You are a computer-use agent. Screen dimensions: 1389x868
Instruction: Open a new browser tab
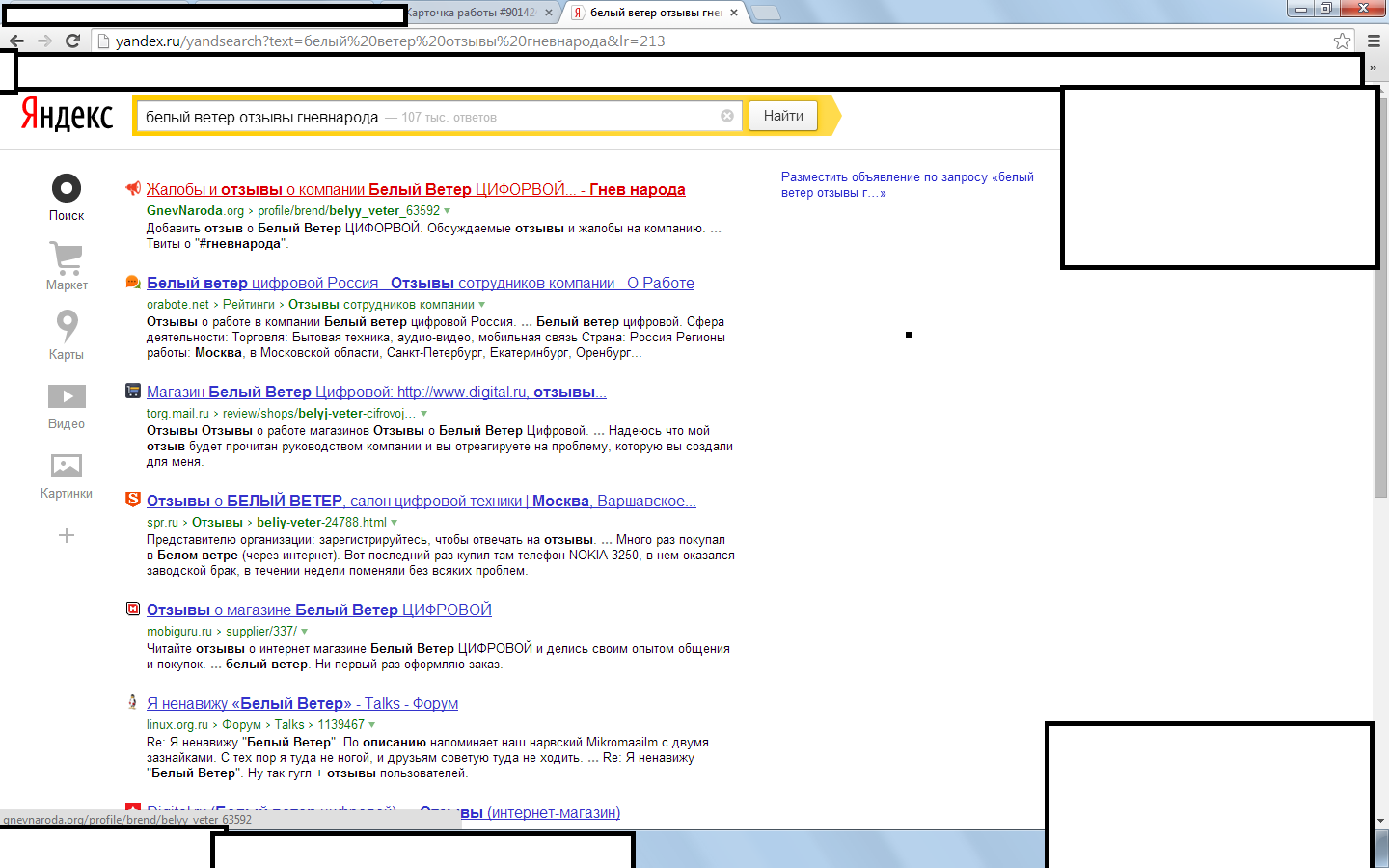point(765,13)
